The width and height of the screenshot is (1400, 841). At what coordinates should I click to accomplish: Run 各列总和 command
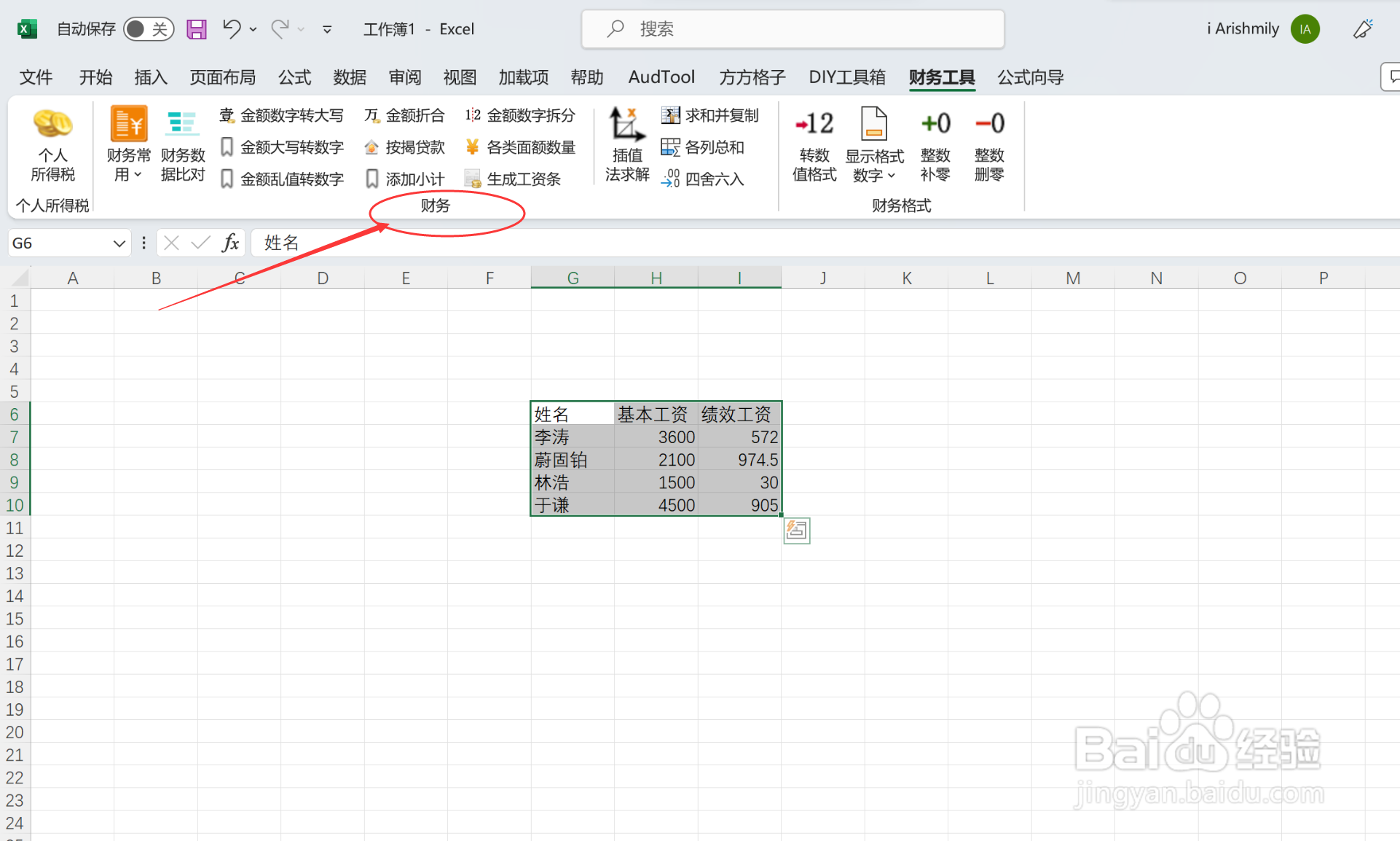coord(702,147)
